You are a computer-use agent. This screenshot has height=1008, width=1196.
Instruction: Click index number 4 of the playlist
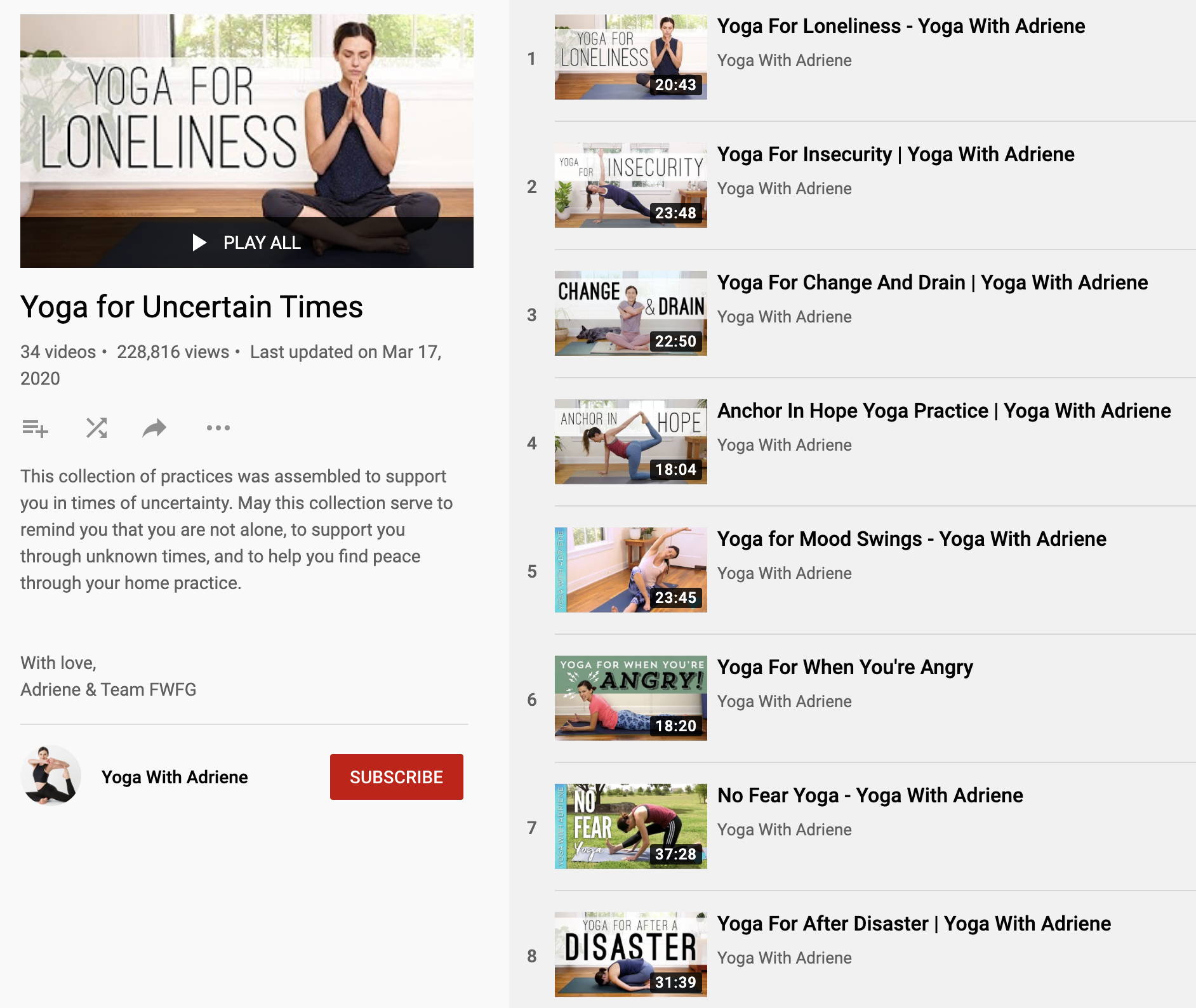click(x=532, y=444)
